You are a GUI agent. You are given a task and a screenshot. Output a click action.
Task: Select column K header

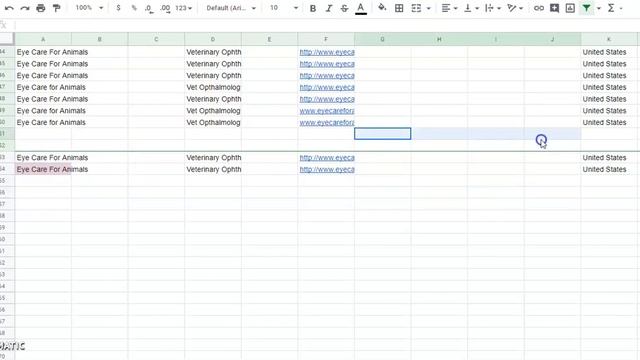pos(609,39)
